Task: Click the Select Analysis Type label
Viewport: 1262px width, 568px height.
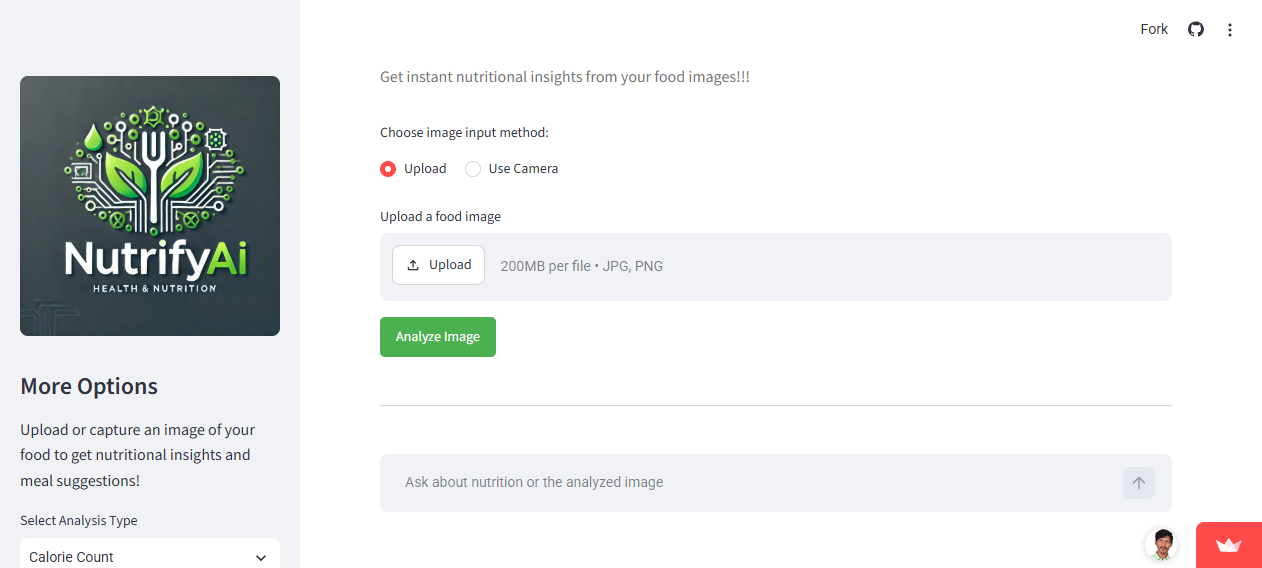Action: 79,521
